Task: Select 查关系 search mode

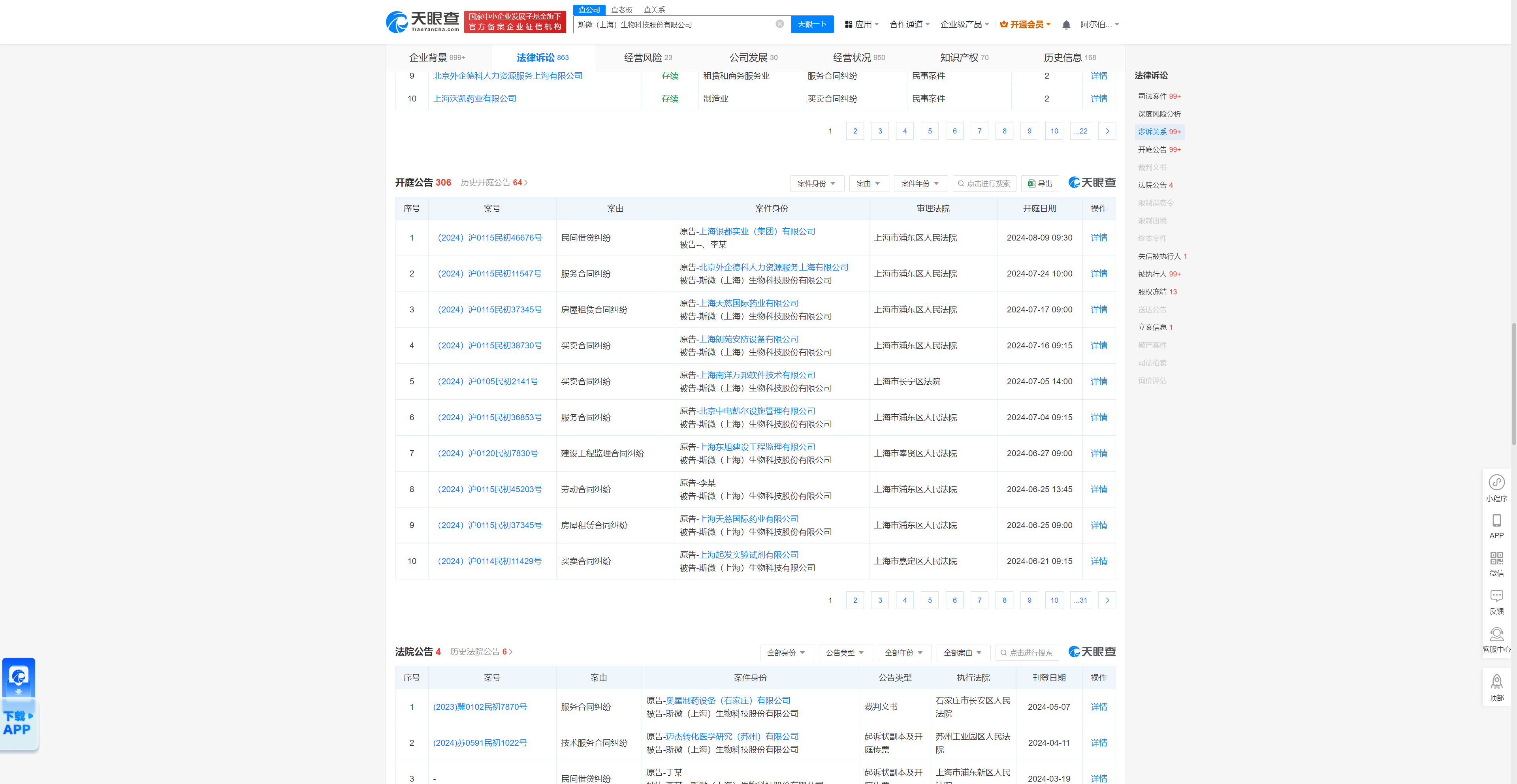Action: [654, 9]
